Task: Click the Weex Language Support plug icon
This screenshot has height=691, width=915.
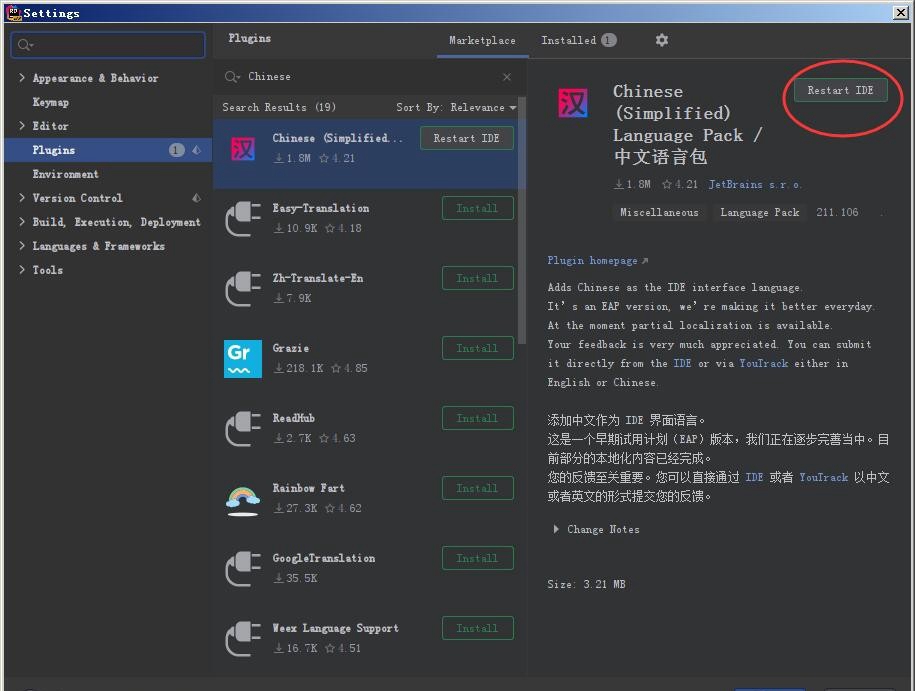Action: pyautogui.click(x=243, y=638)
